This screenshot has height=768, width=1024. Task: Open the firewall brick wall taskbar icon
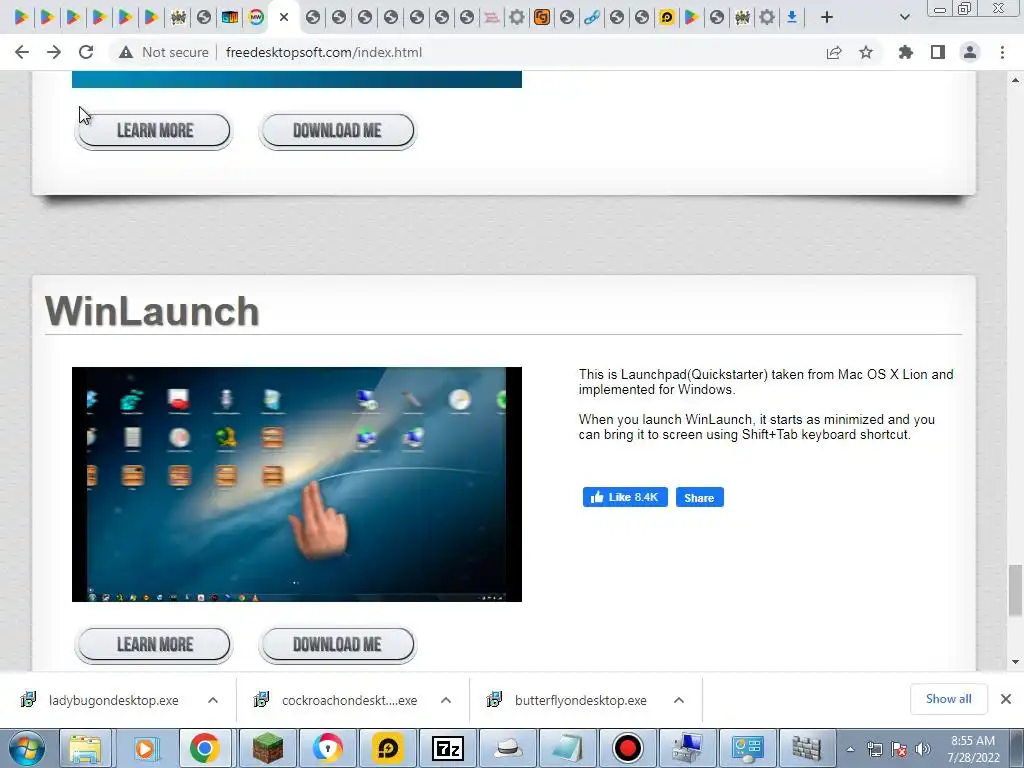coord(807,748)
